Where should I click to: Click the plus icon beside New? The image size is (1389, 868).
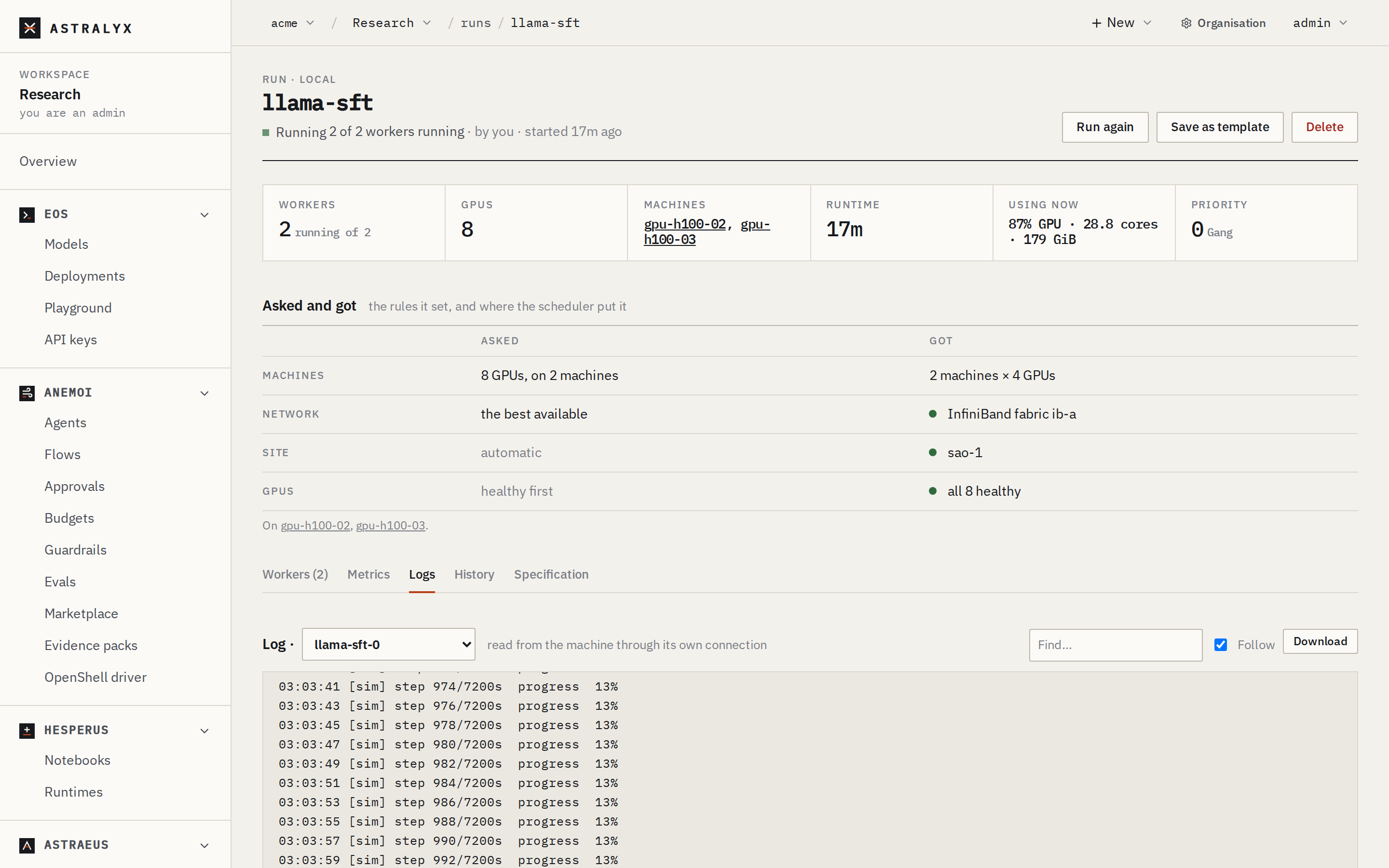point(1096,23)
